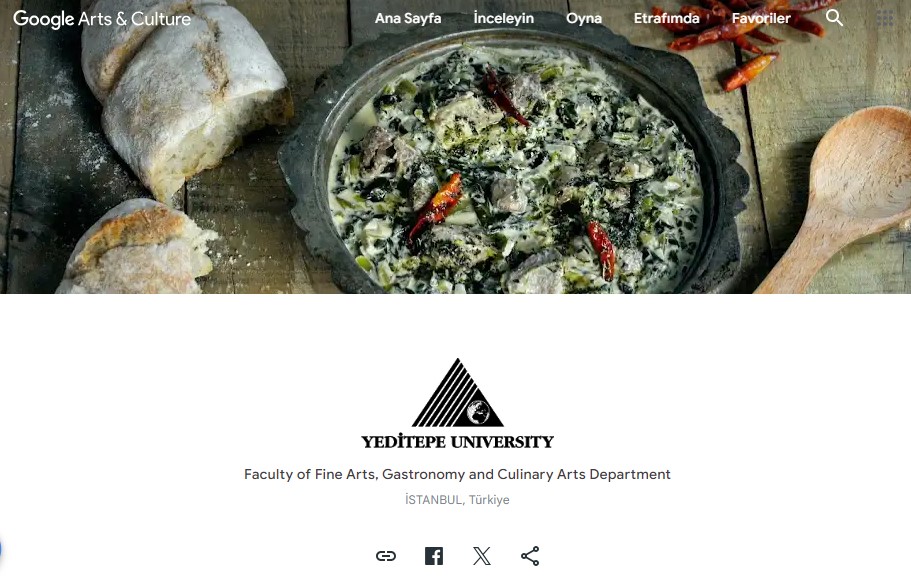Image resolution: width=911 pixels, height=583 pixels.
Task: Click the bread loaf in banner photo
Action: pos(186,93)
